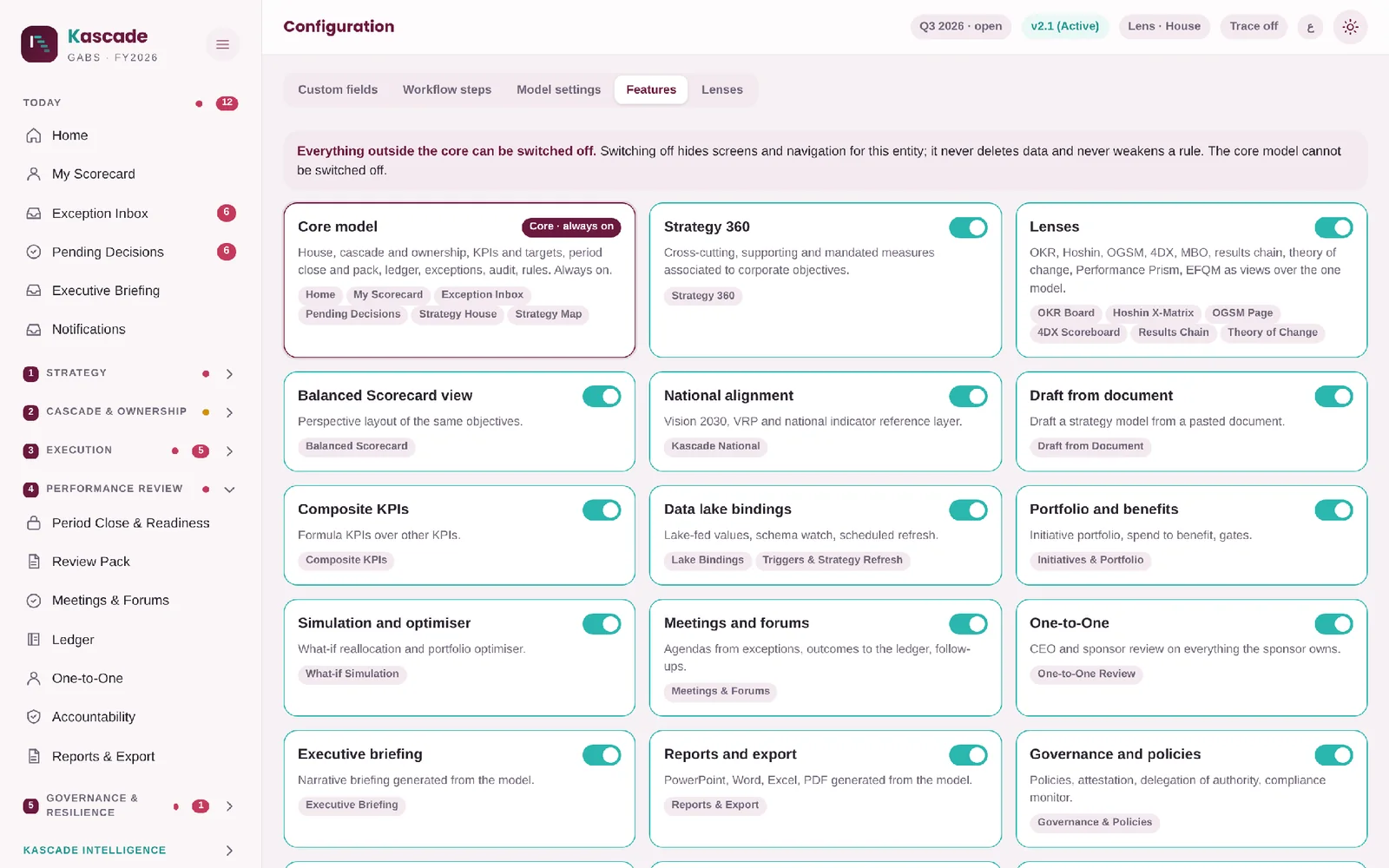
Task: Open Exception Inbox via its tray icon
Action: point(34,213)
